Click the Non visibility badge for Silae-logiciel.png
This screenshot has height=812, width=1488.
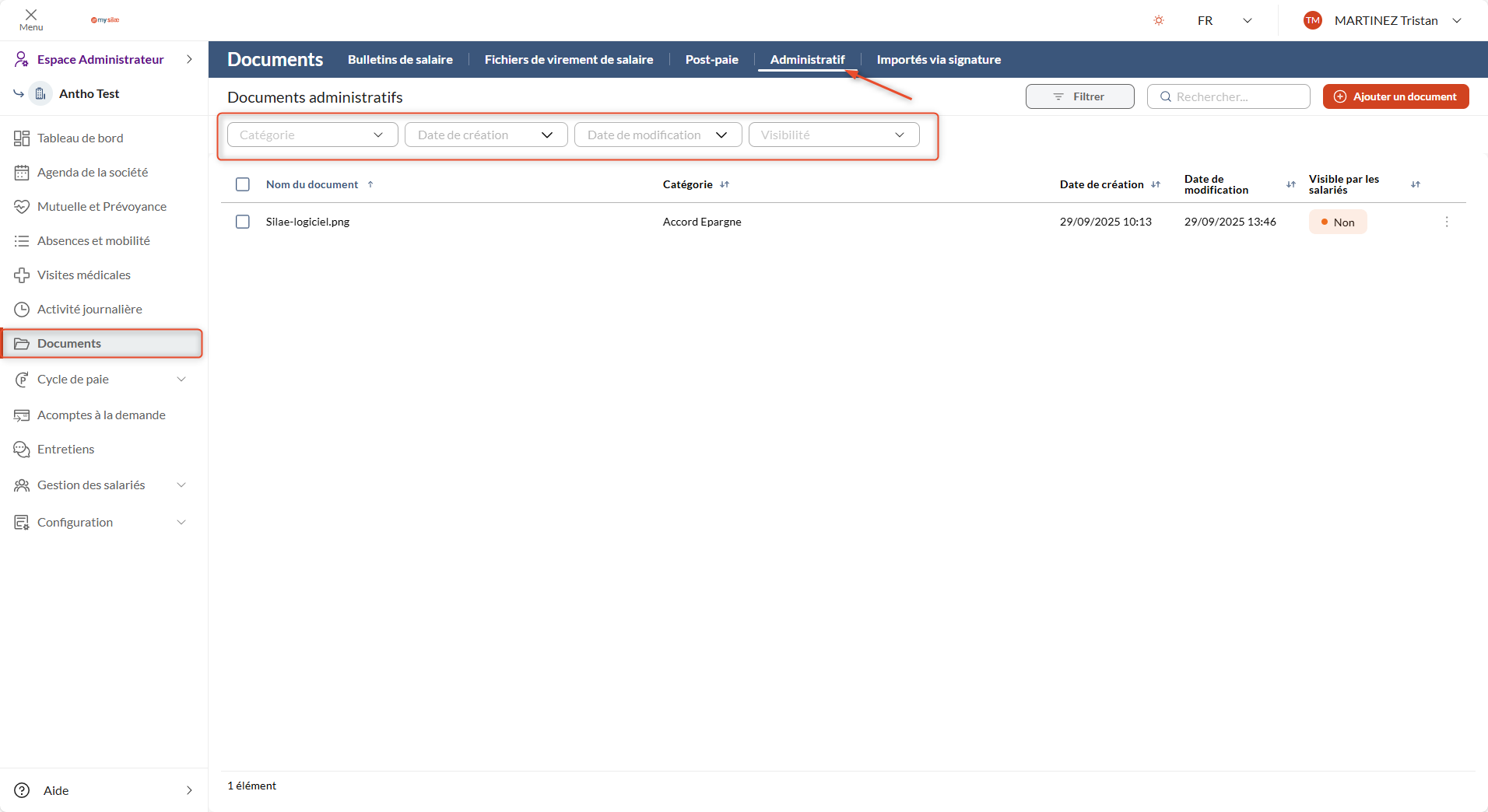pos(1338,222)
